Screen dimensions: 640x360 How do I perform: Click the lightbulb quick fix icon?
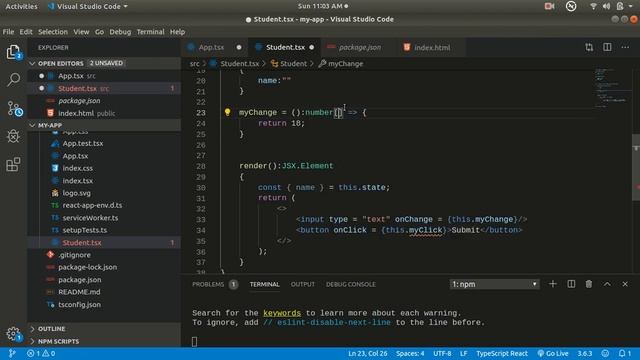[227, 112]
